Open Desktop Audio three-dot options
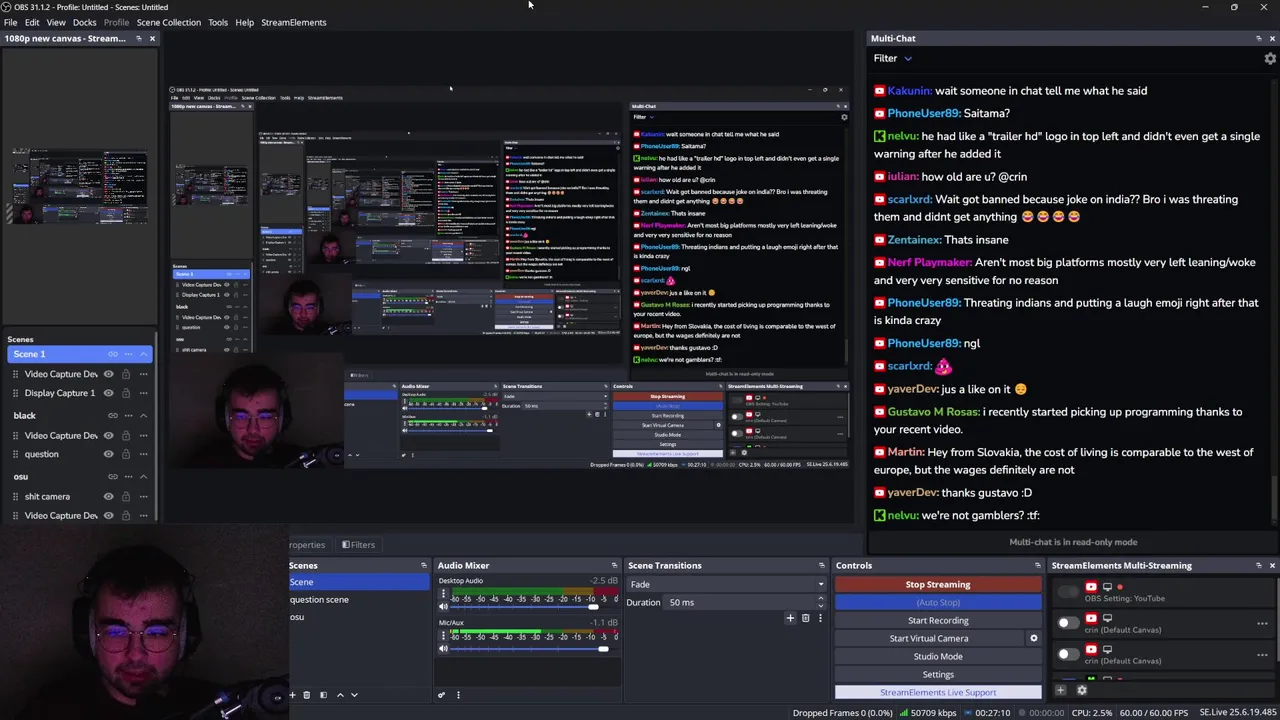This screenshot has height=720, width=1280. tap(443, 594)
